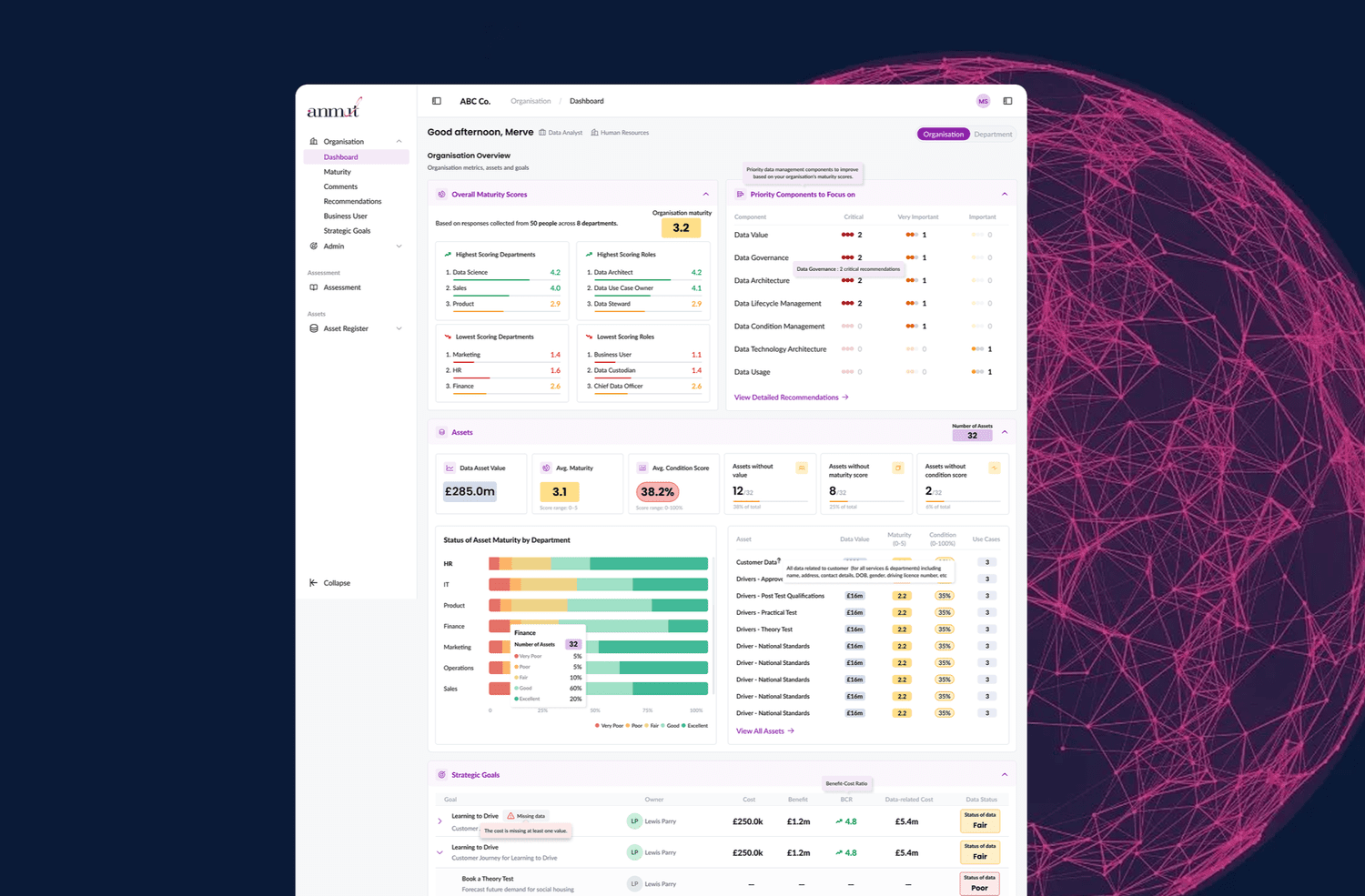This screenshot has width=1365, height=896.
Task: Expand the first Learning to Drive goal row
Action: point(440,821)
